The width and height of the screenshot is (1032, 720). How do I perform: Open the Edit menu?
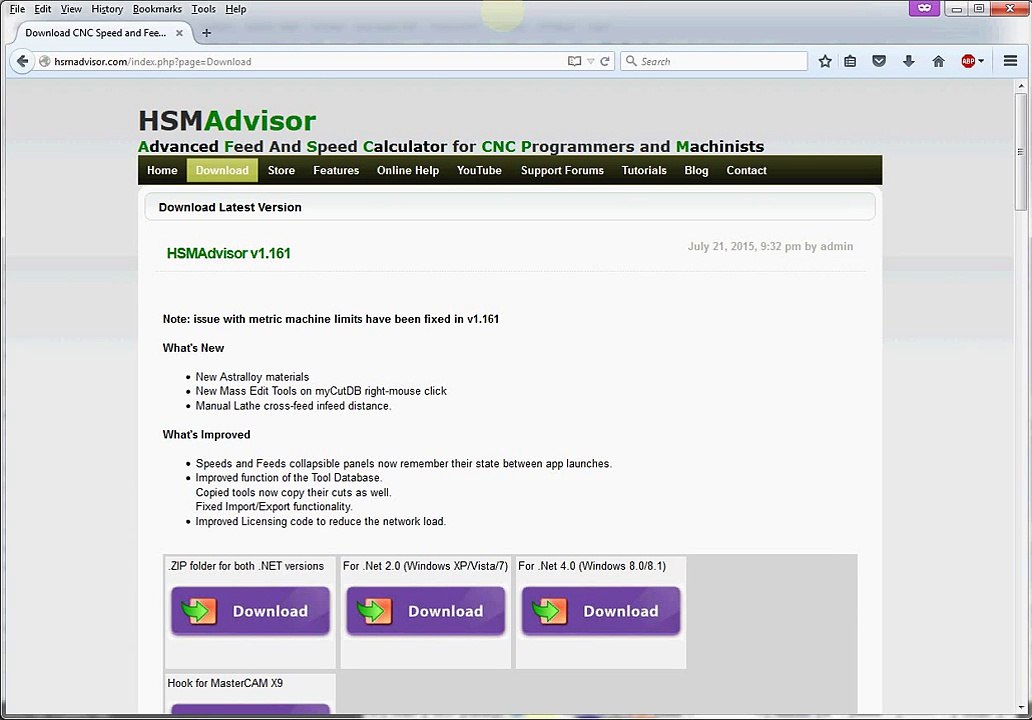[x=43, y=9]
